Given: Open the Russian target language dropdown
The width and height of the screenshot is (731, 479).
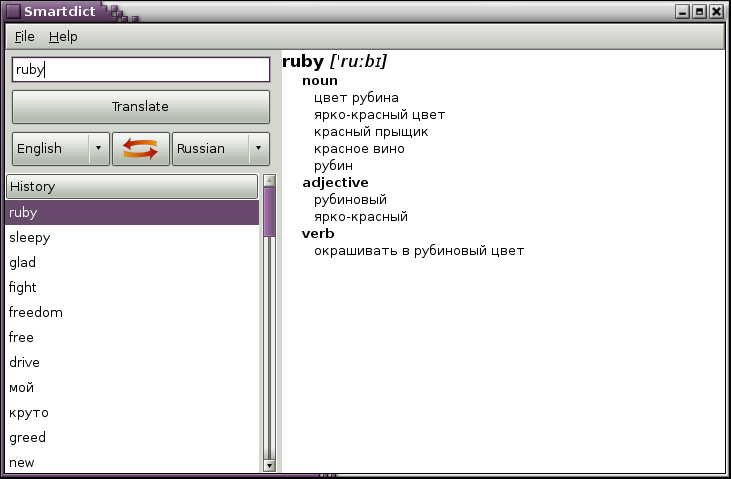Looking at the screenshot, I should click(221, 149).
